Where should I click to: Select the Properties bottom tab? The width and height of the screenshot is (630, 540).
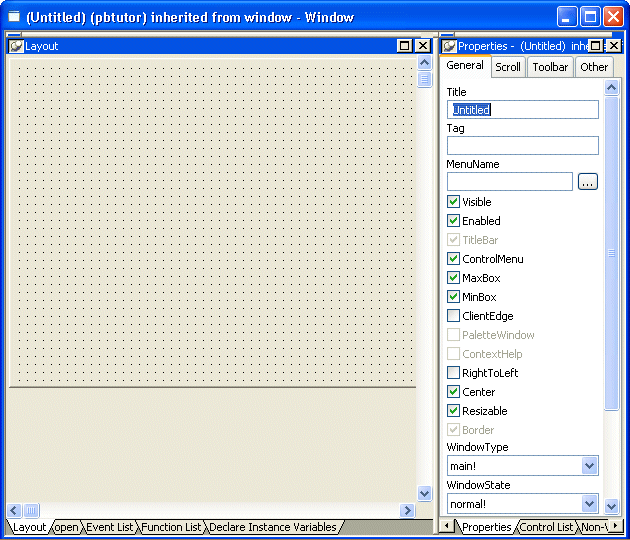point(487,527)
